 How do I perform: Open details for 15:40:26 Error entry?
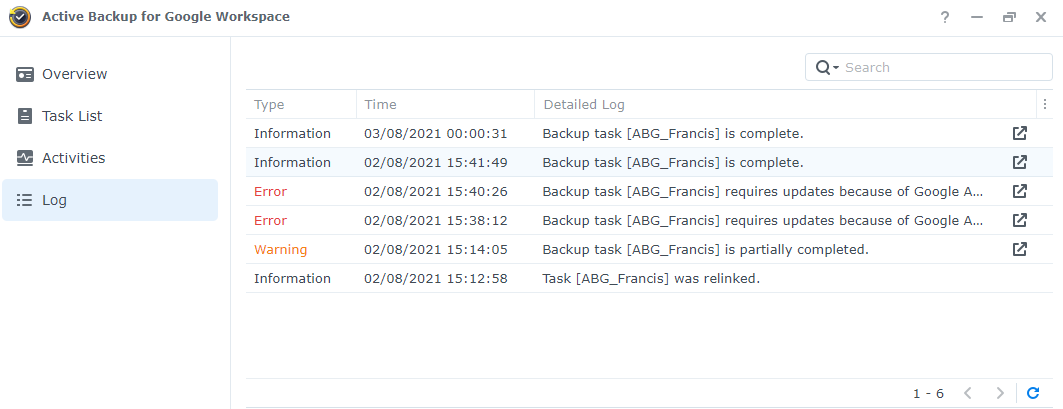[x=1019, y=192]
